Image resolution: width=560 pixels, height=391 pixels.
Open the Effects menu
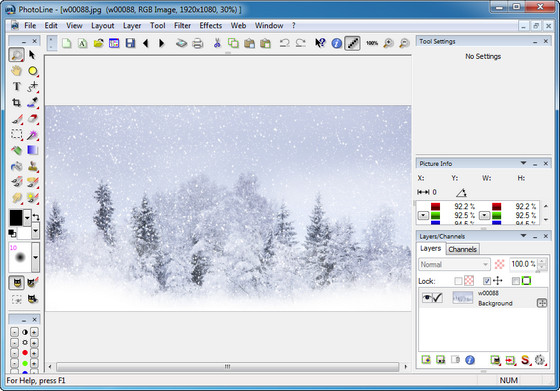click(x=211, y=26)
